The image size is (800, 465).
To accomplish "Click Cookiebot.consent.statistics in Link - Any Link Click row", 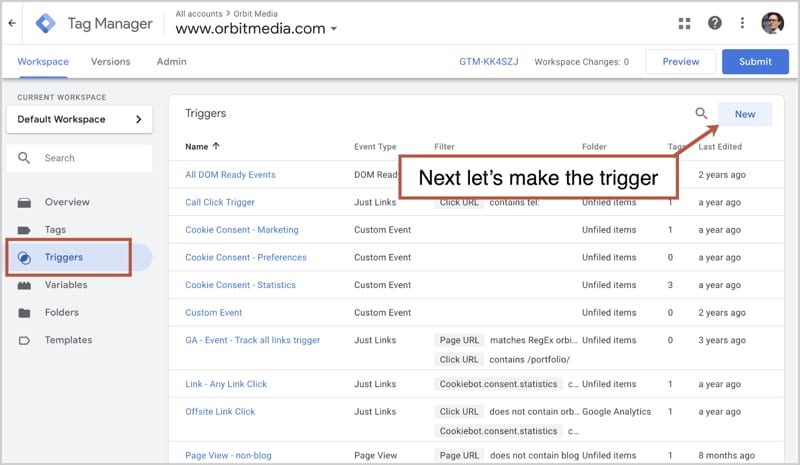I will [x=498, y=384].
